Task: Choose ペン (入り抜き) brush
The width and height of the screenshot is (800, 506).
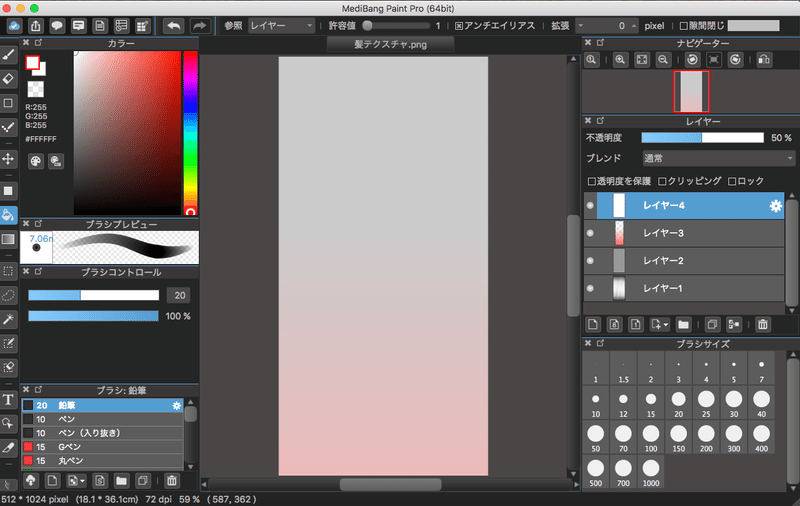Action: [x=102, y=433]
